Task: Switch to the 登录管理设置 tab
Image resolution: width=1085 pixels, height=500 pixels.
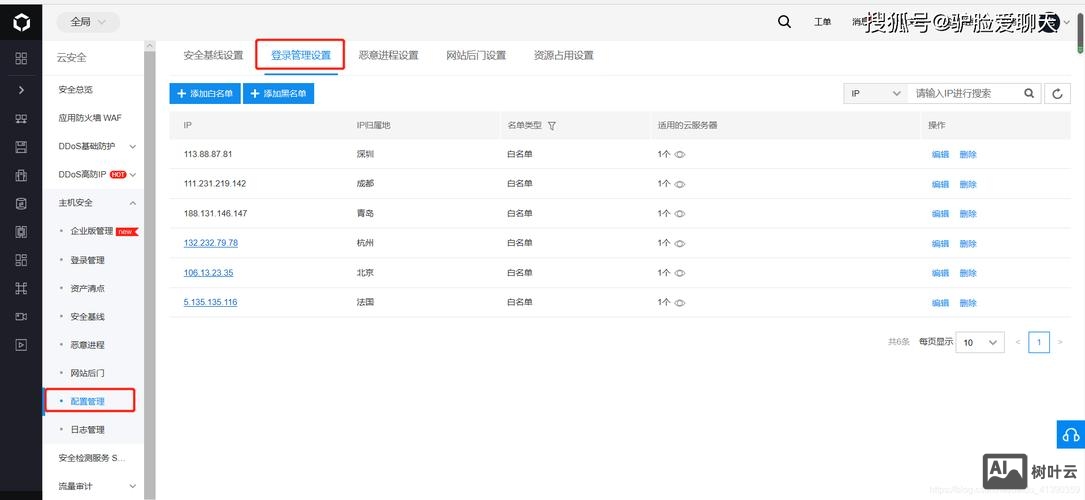Action: (x=300, y=55)
